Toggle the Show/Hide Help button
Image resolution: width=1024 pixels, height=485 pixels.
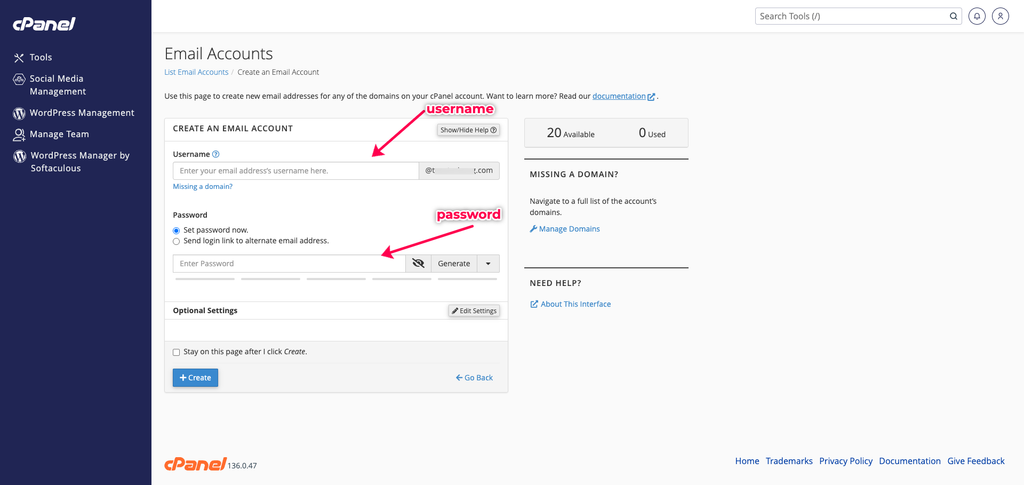click(468, 130)
